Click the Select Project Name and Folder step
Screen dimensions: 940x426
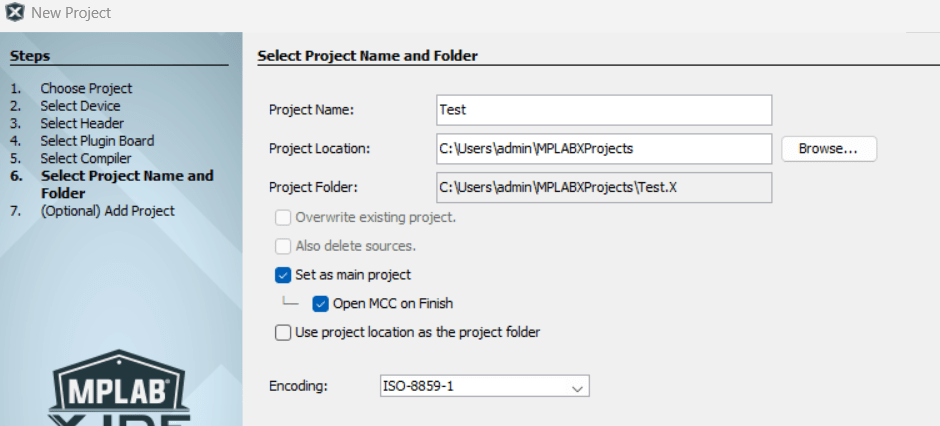click(x=126, y=184)
